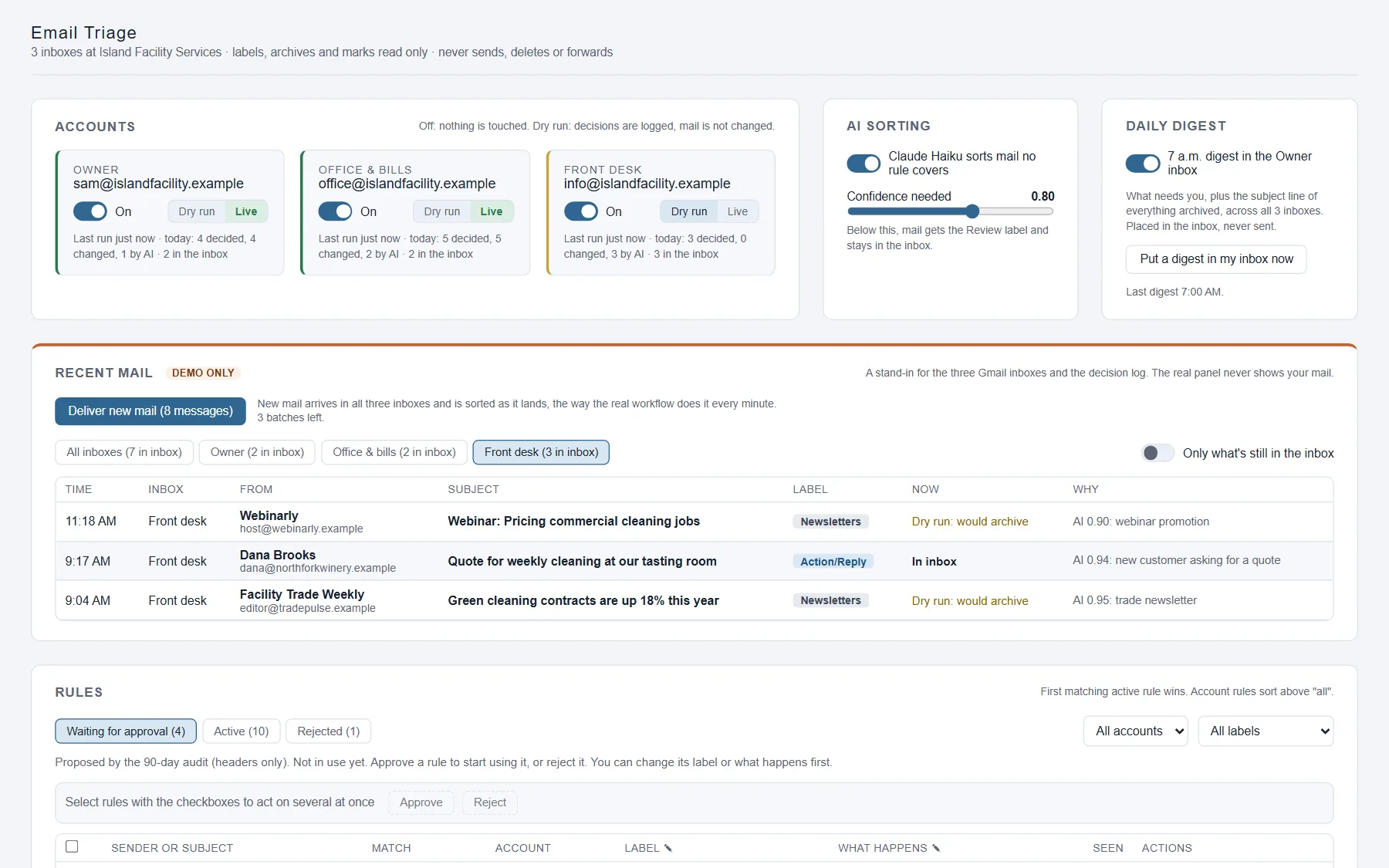Click the Action/Reply label on Dana Brooks row
The height and width of the screenshot is (868, 1389).
pyautogui.click(x=833, y=562)
